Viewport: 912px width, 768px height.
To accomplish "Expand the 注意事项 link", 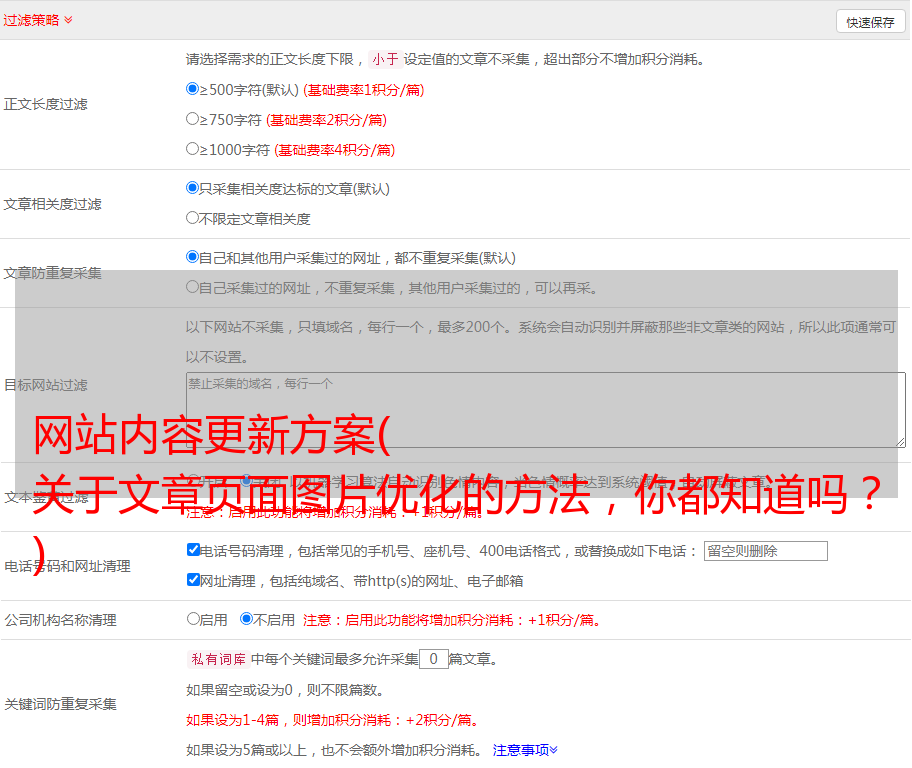I will (x=525, y=750).
